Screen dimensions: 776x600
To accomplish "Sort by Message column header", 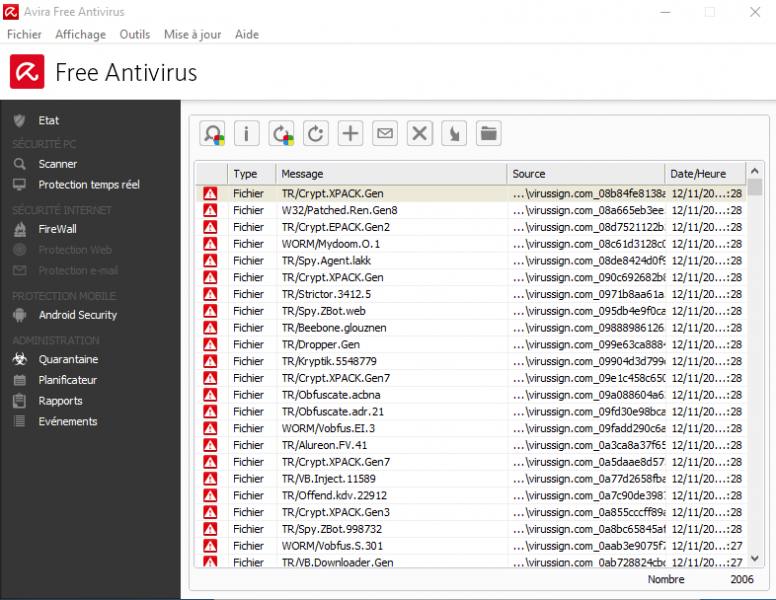I will point(391,174).
